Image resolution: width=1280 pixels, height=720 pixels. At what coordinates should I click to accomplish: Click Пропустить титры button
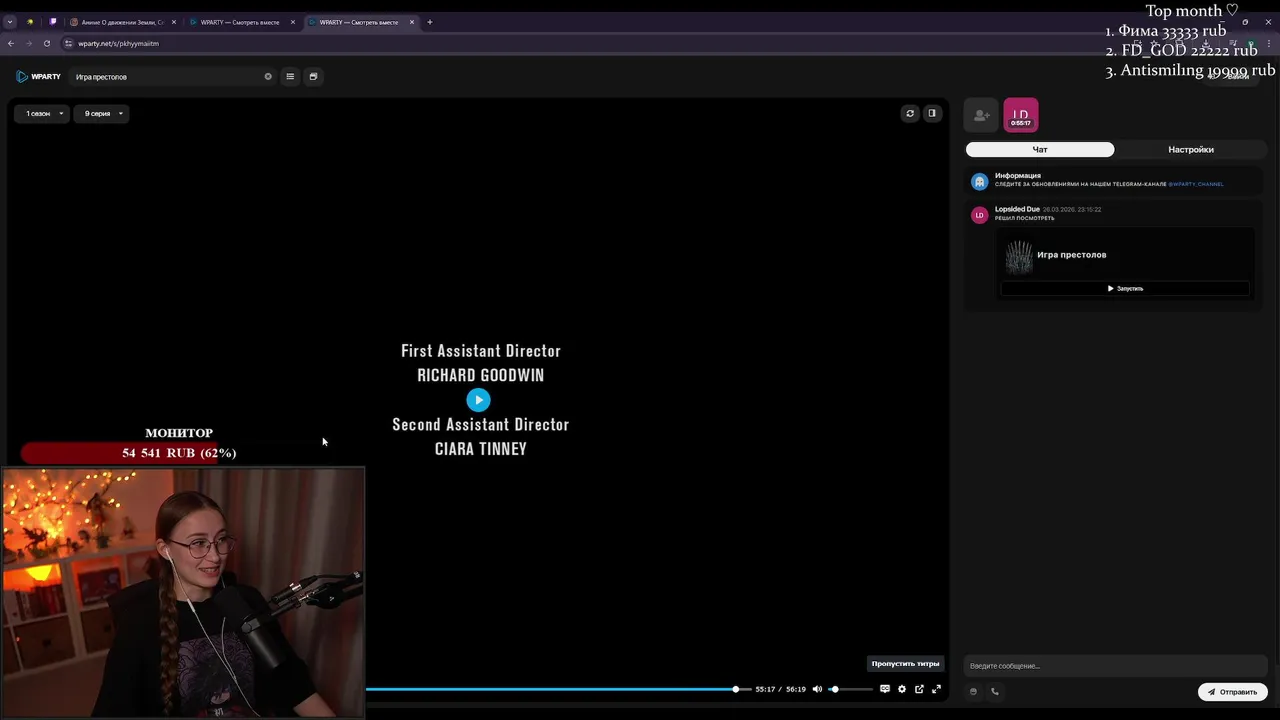pos(905,664)
